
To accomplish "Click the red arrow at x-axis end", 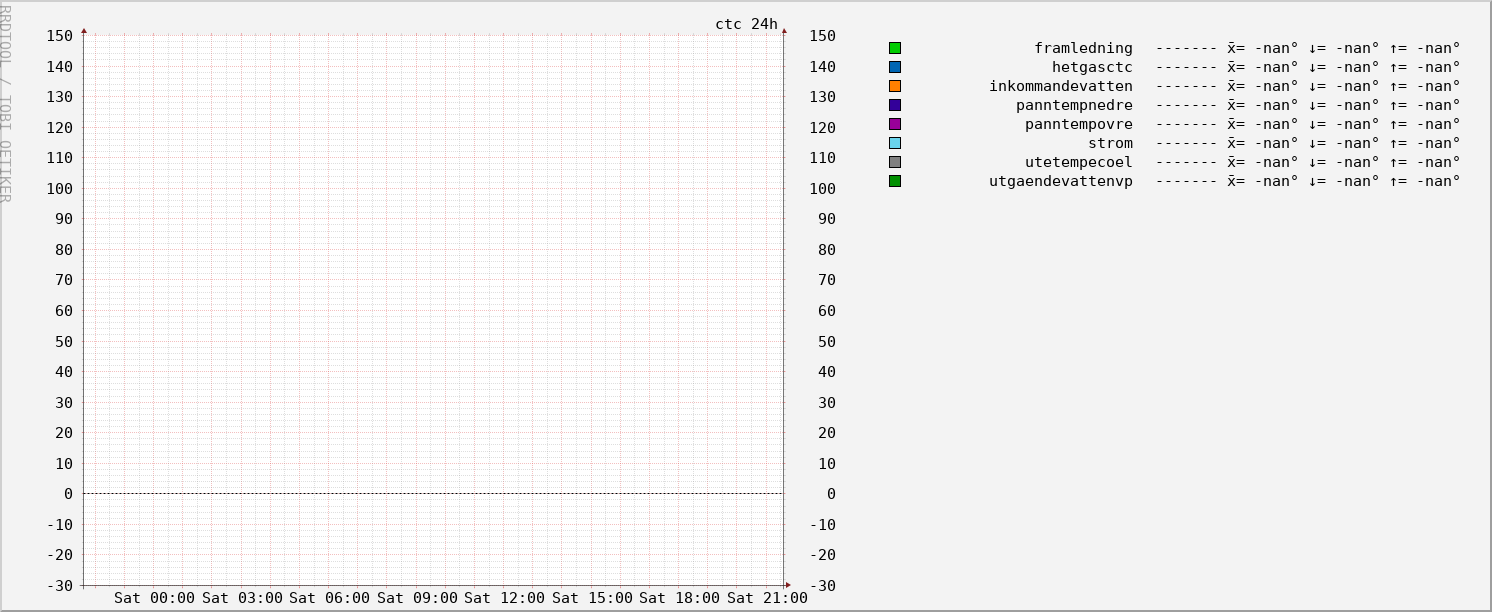I will 788,585.
